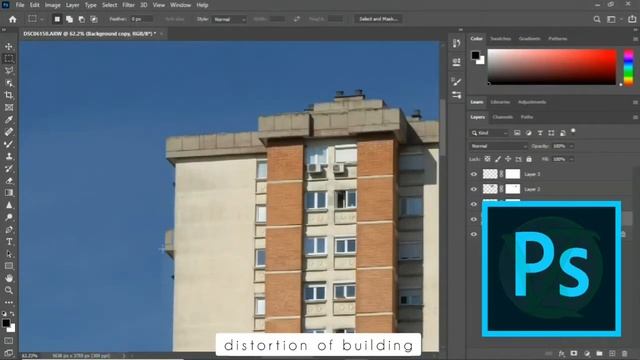
Task: Switch to the Swatches tab
Action: coord(500,39)
